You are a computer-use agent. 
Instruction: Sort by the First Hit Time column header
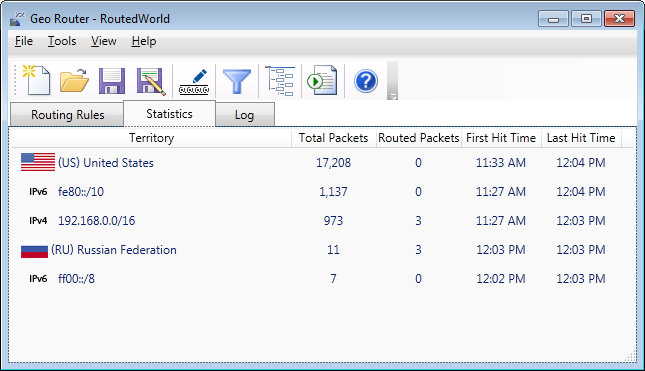tap(501, 138)
